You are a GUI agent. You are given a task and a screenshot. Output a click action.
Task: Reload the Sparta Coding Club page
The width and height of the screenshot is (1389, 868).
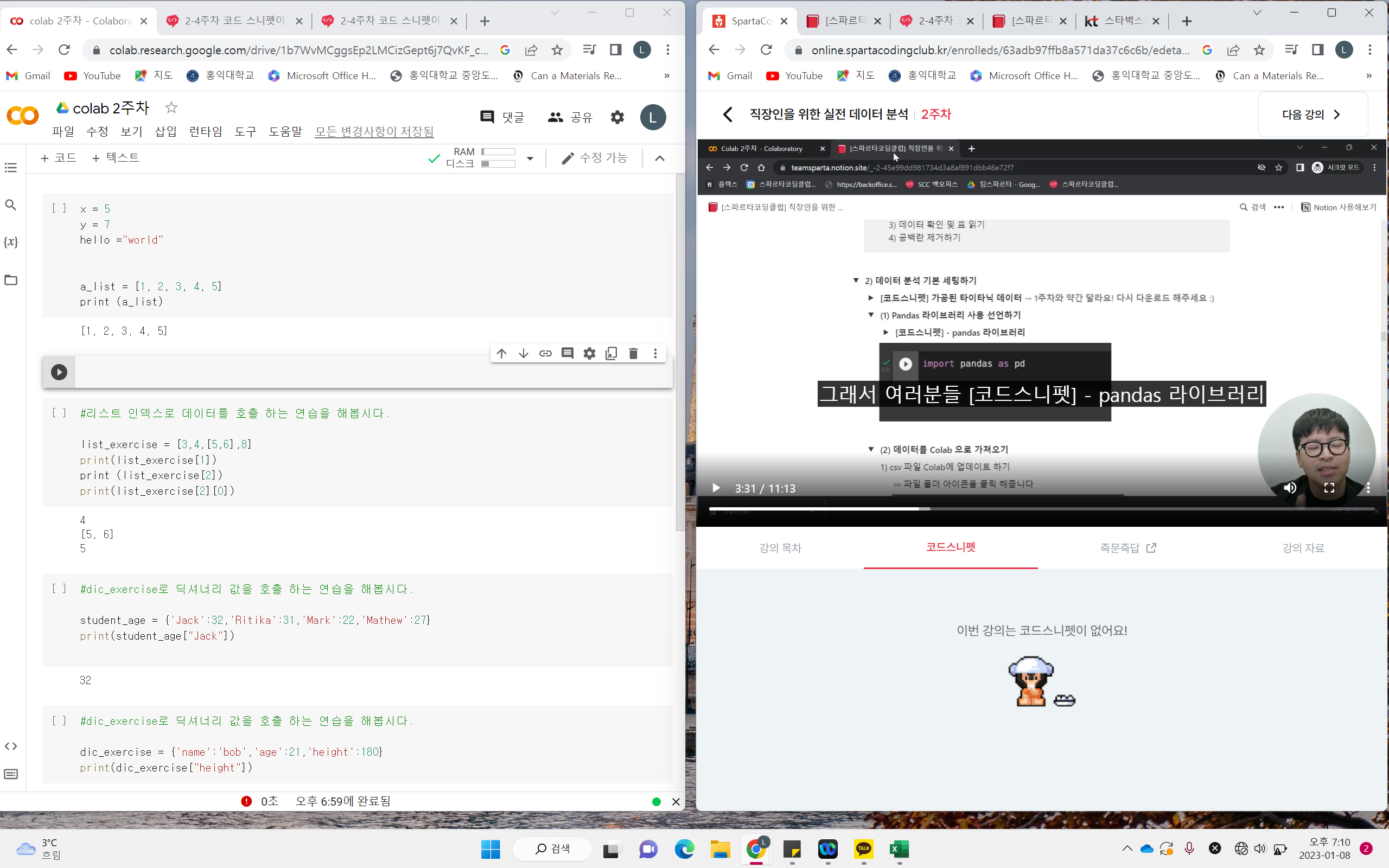point(766,50)
